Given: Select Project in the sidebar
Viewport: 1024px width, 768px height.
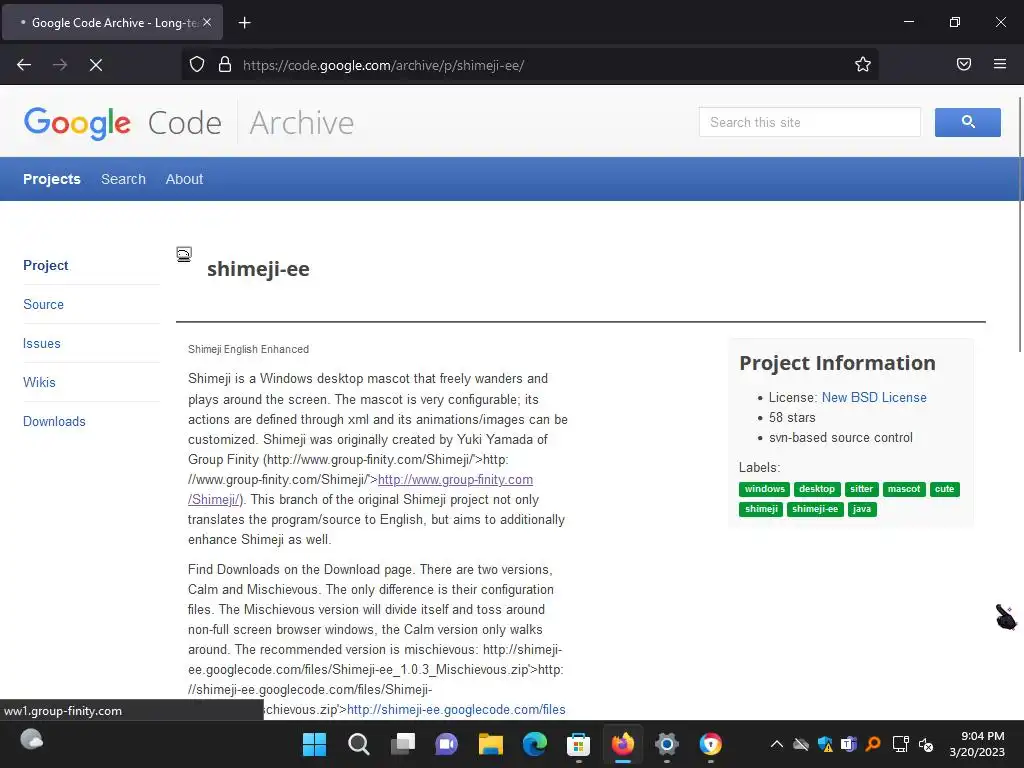Looking at the screenshot, I should [46, 265].
